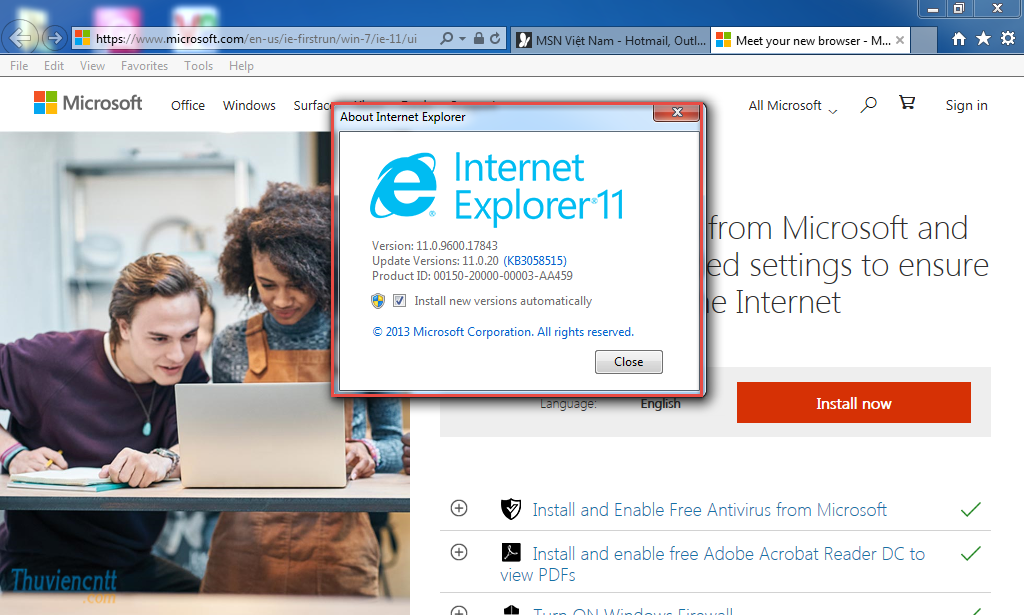Open the KB3058515 update link
The width and height of the screenshot is (1024, 615).
pyautogui.click(x=535, y=260)
